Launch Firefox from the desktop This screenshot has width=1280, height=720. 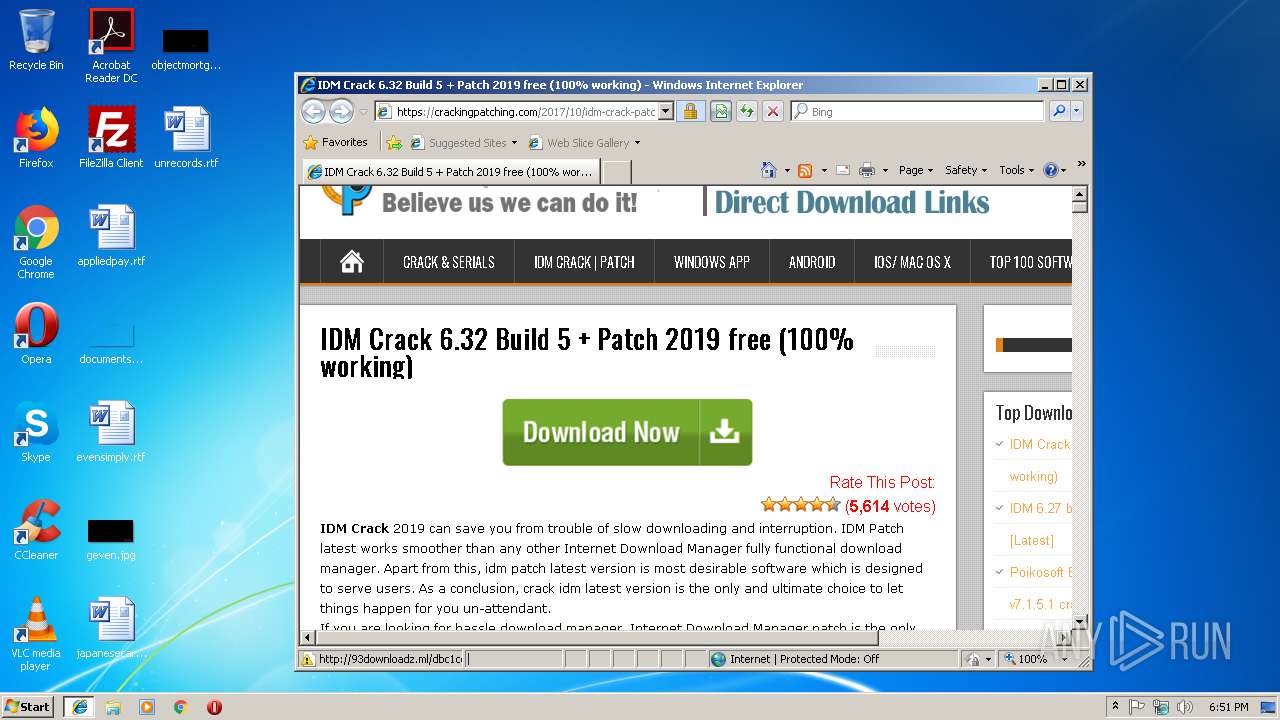[36, 138]
